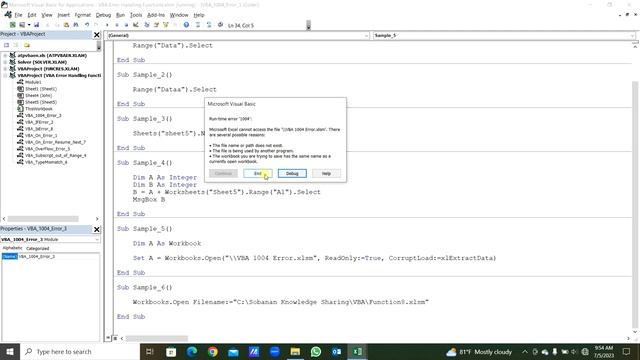The image size is (640, 360).
Task: Open the Window menu
Action: (179, 15)
